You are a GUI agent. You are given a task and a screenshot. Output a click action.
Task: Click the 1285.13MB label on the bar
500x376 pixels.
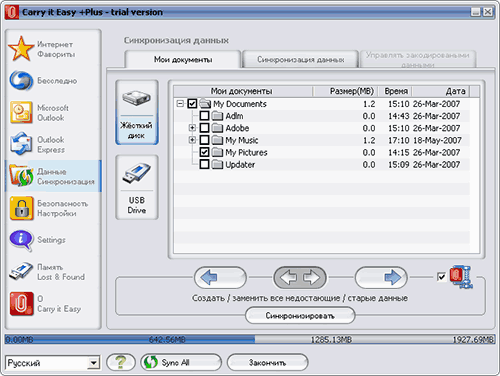[331, 340]
